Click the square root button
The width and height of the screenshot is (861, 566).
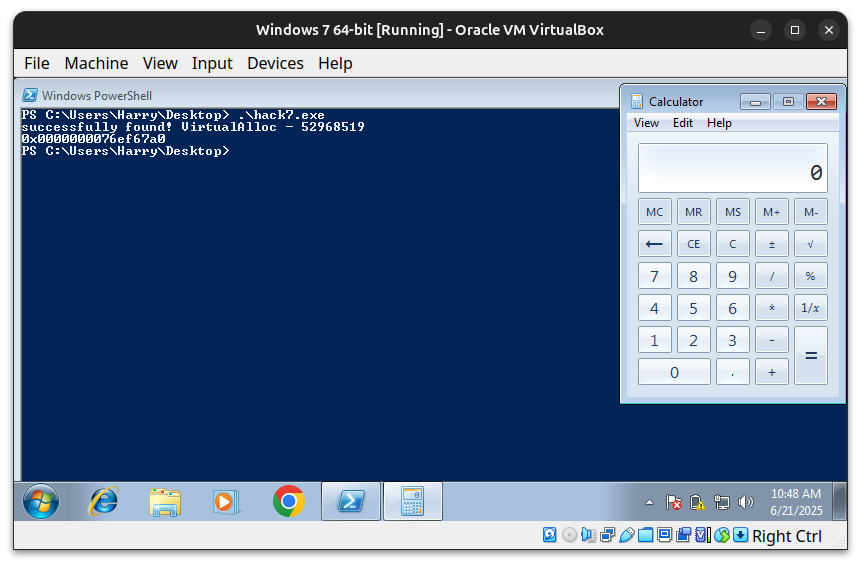click(810, 244)
